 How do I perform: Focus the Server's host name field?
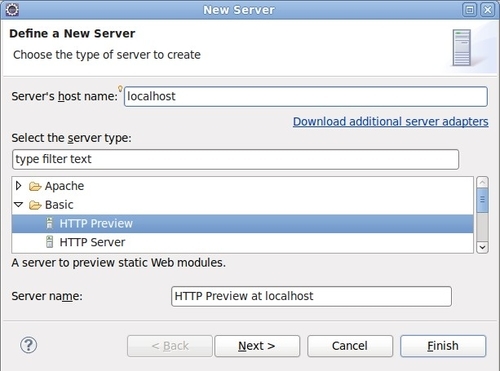pyautogui.click(x=306, y=97)
